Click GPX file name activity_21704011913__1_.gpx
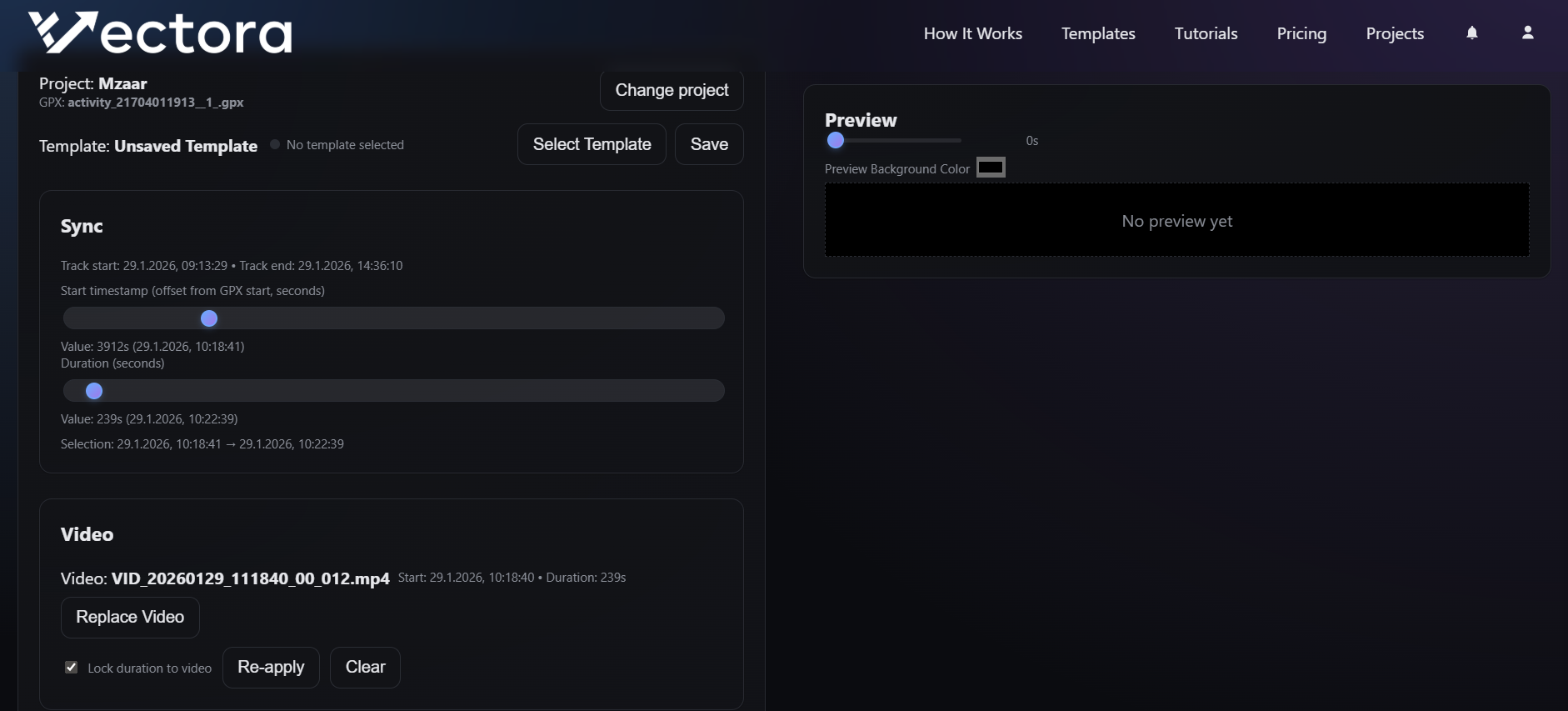 156,103
